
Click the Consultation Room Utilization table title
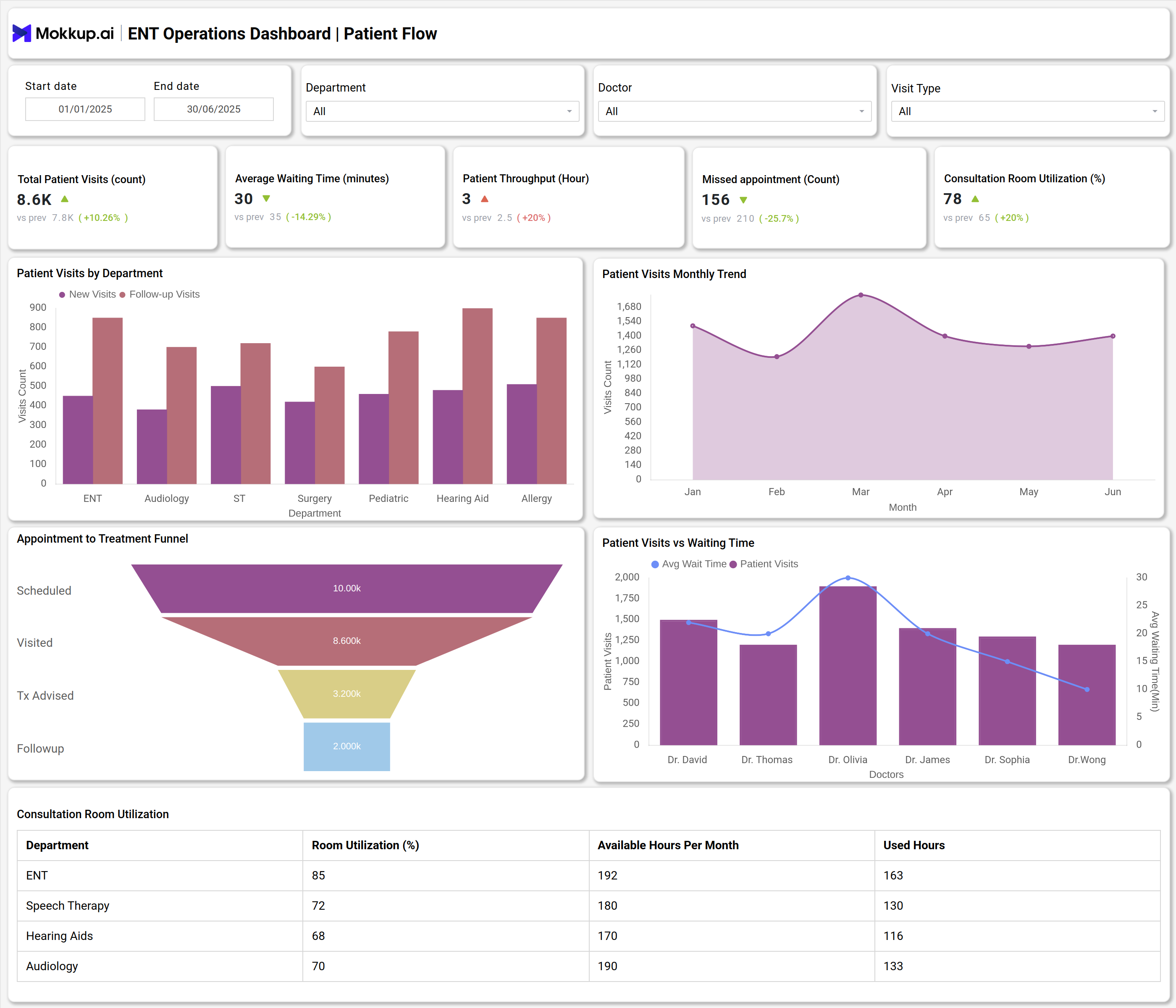(92, 814)
